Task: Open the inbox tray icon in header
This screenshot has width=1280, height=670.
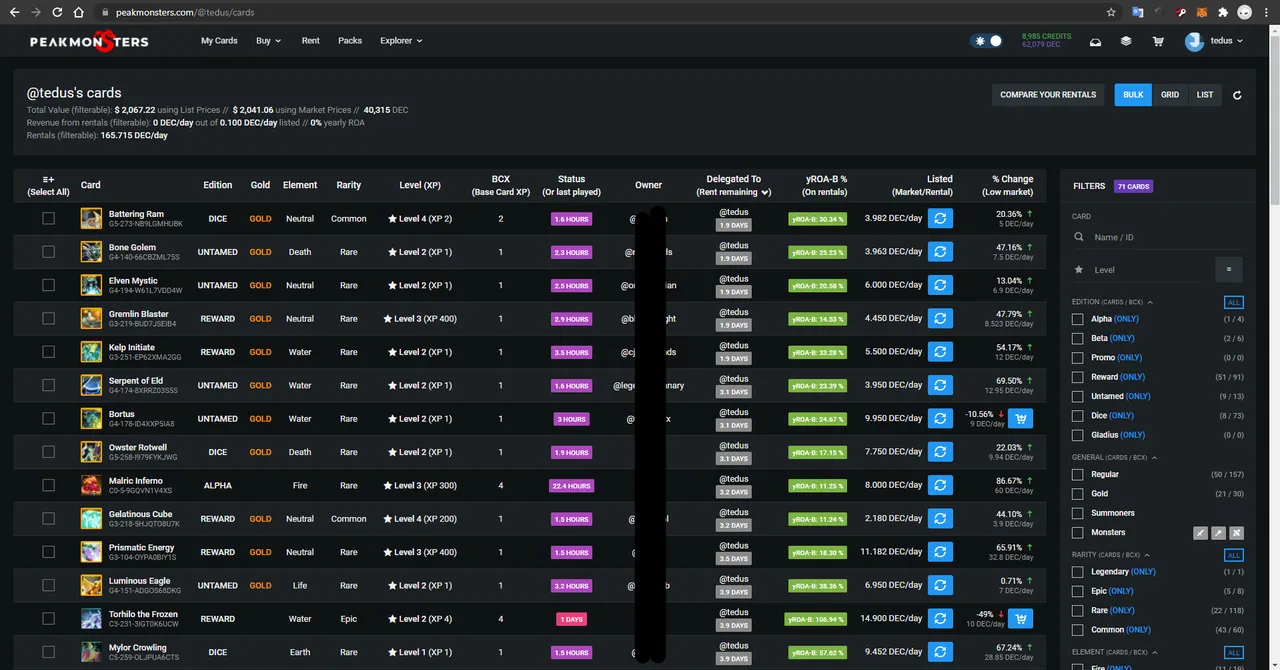Action: pos(1095,41)
